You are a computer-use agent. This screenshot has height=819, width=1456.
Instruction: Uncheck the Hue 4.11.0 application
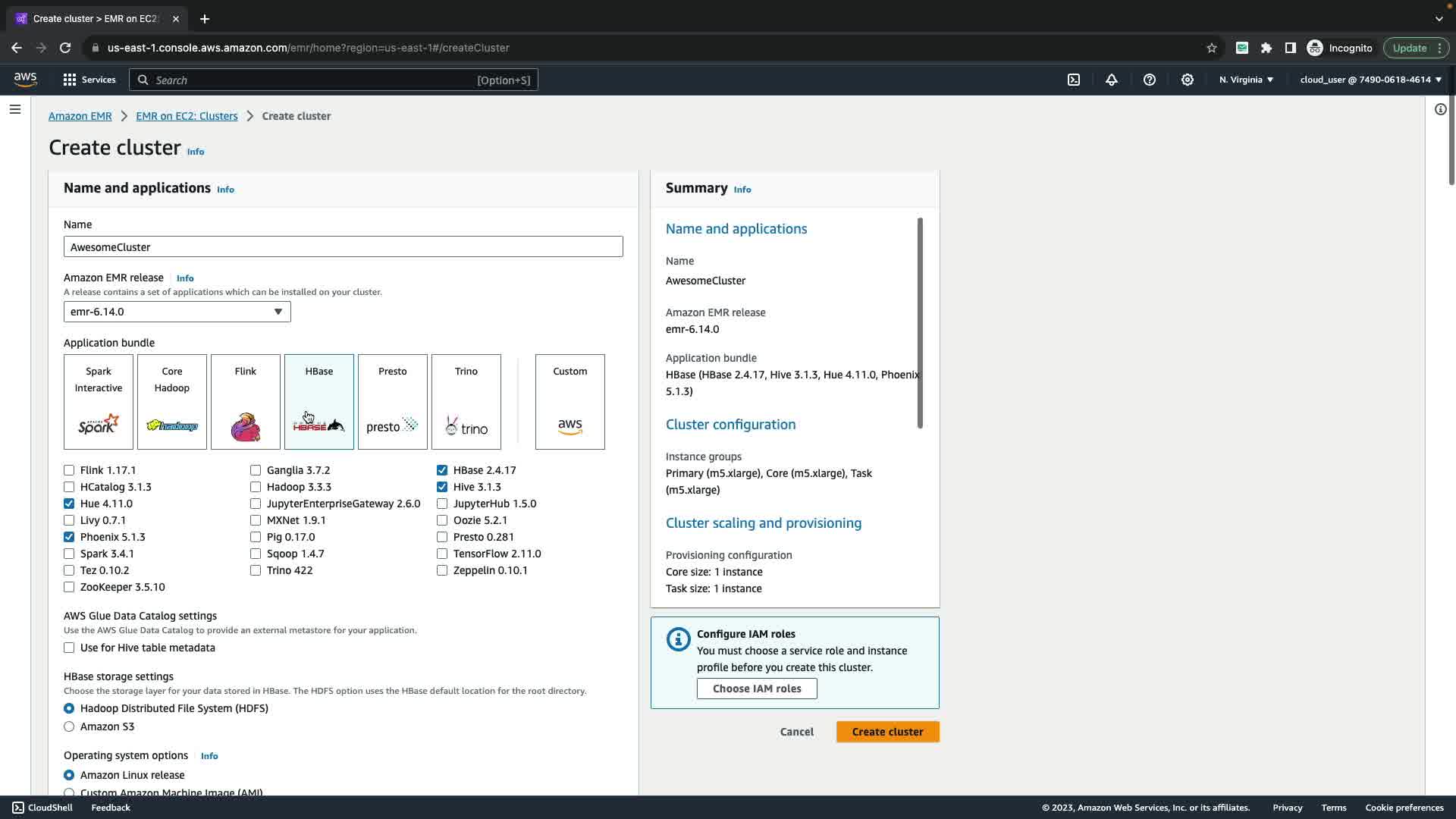point(69,504)
